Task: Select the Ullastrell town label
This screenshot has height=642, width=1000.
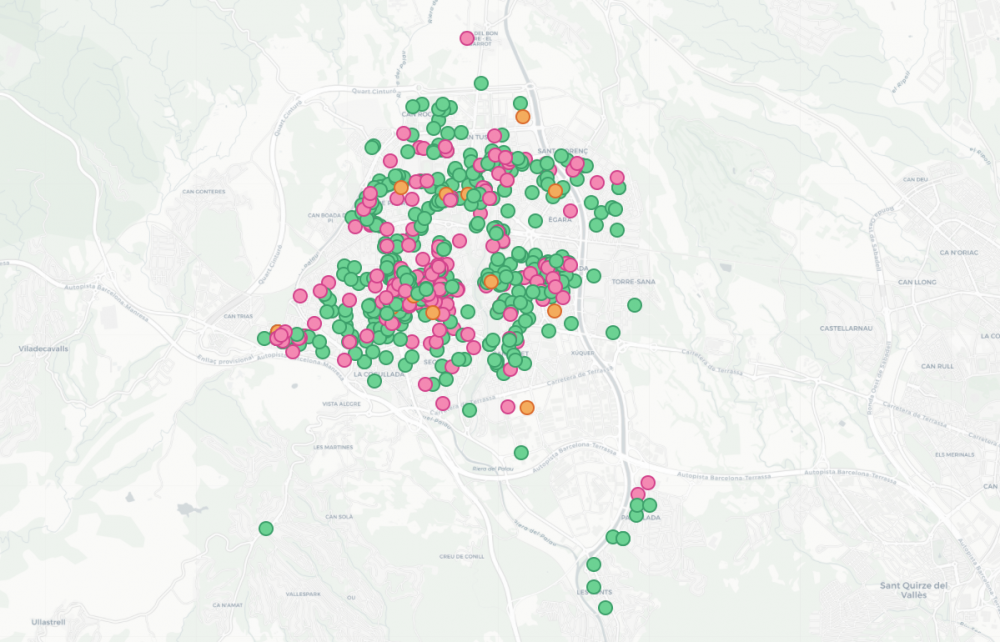Action: (x=48, y=622)
